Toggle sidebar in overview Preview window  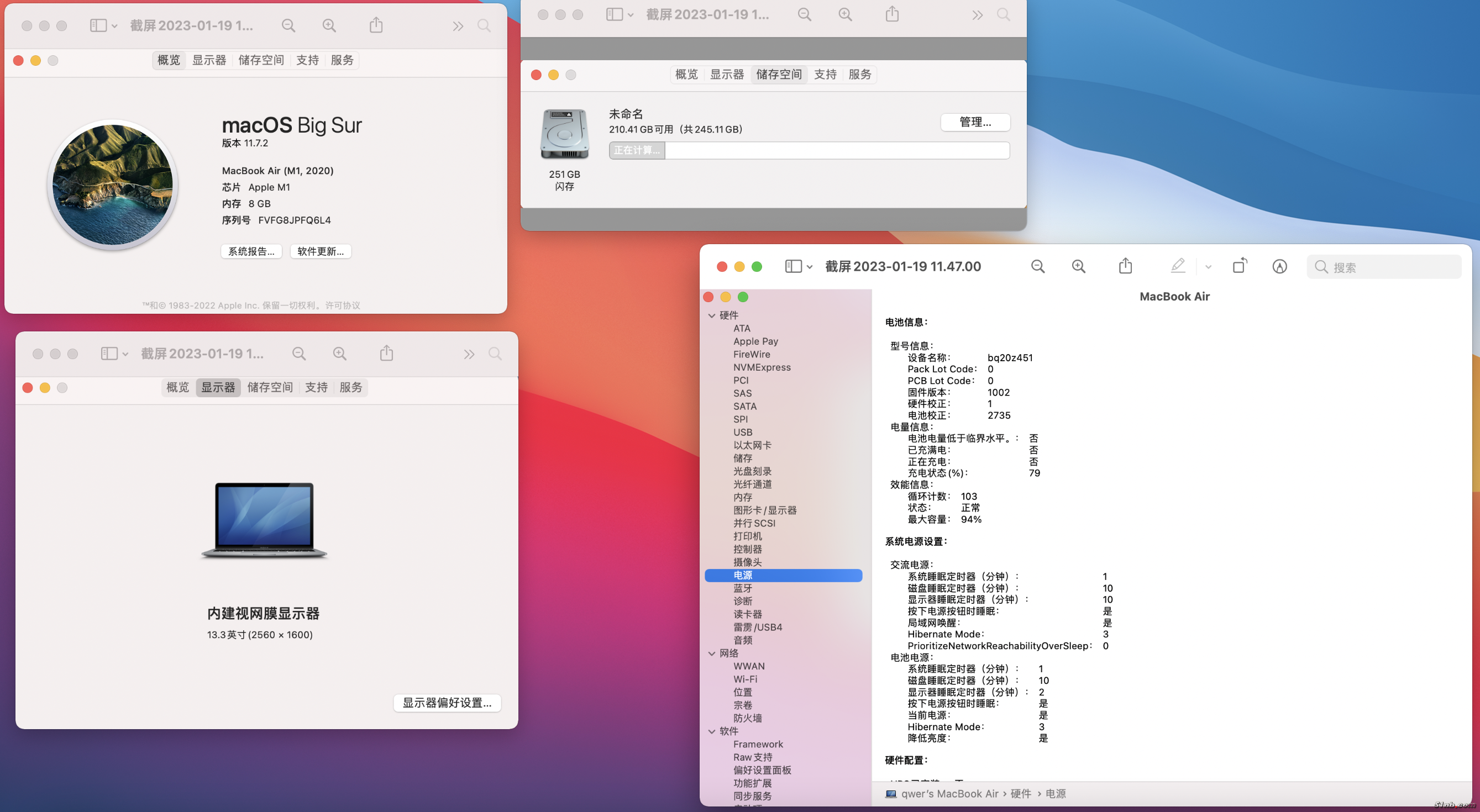(x=98, y=26)
